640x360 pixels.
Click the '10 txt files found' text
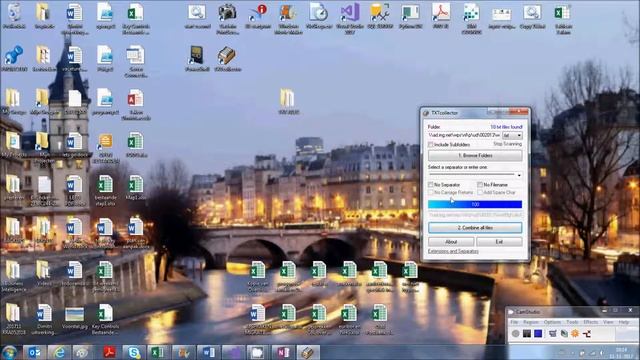click(x=506, y=127)
